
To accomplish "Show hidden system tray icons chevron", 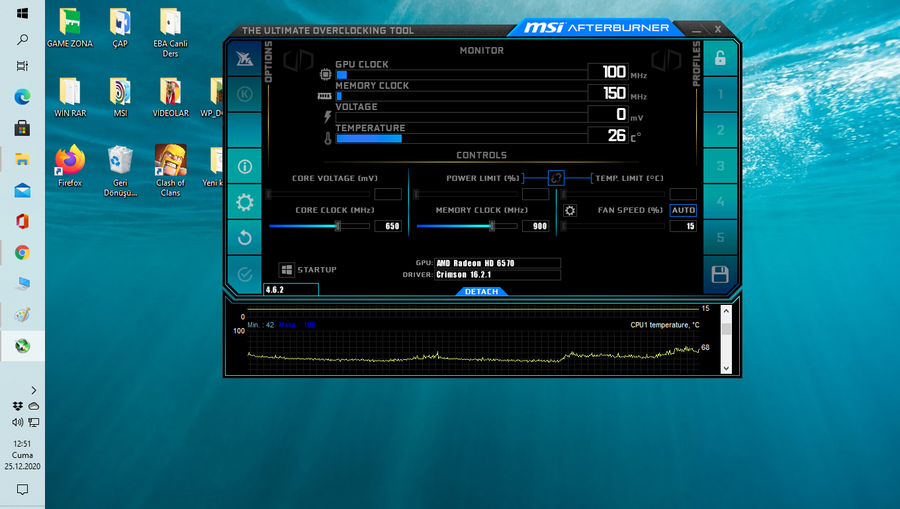I will 33,390.
